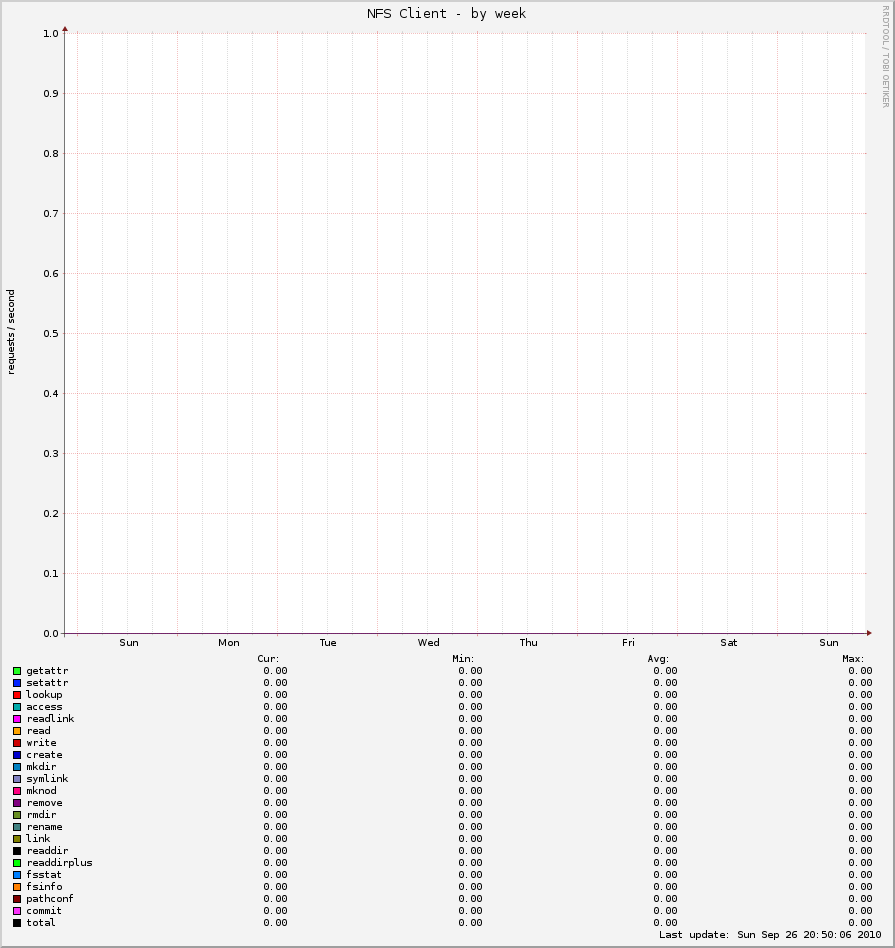This screenshot has width=895, height=948.
Task: Click the pink mknod legend swatch
Action: pos(17,791)
